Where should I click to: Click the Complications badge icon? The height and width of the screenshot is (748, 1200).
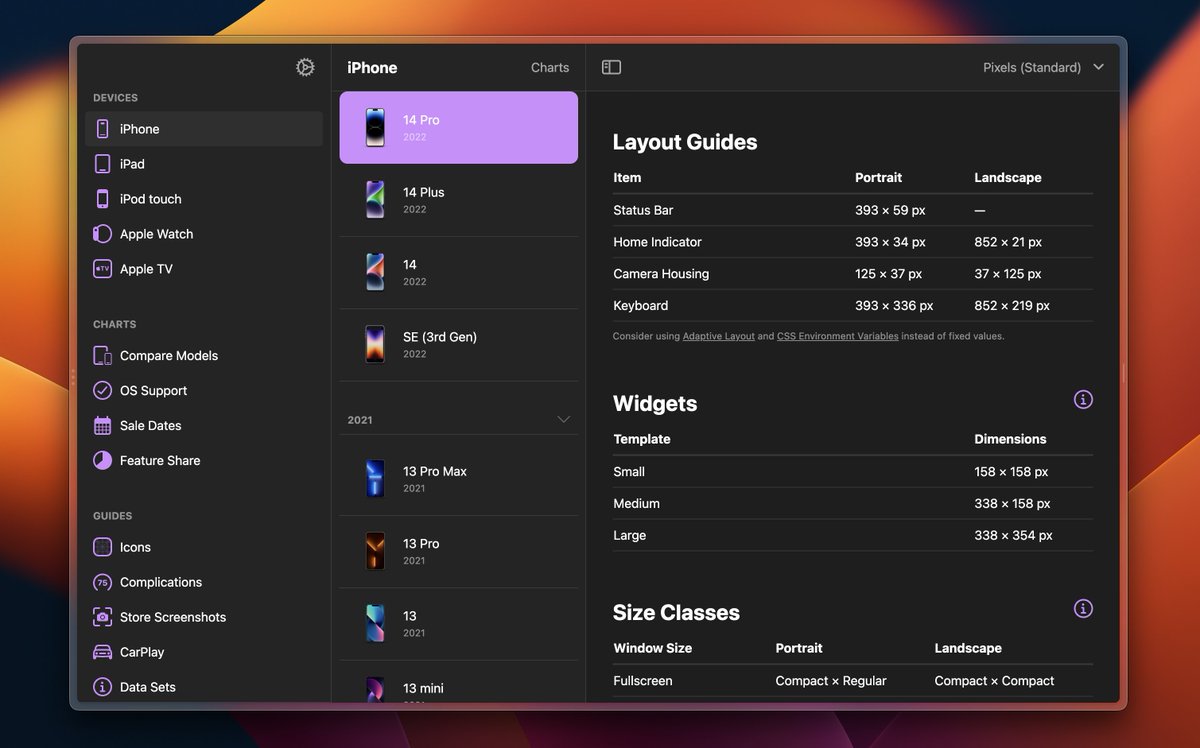pyautogui.click(x=102, y=582)
